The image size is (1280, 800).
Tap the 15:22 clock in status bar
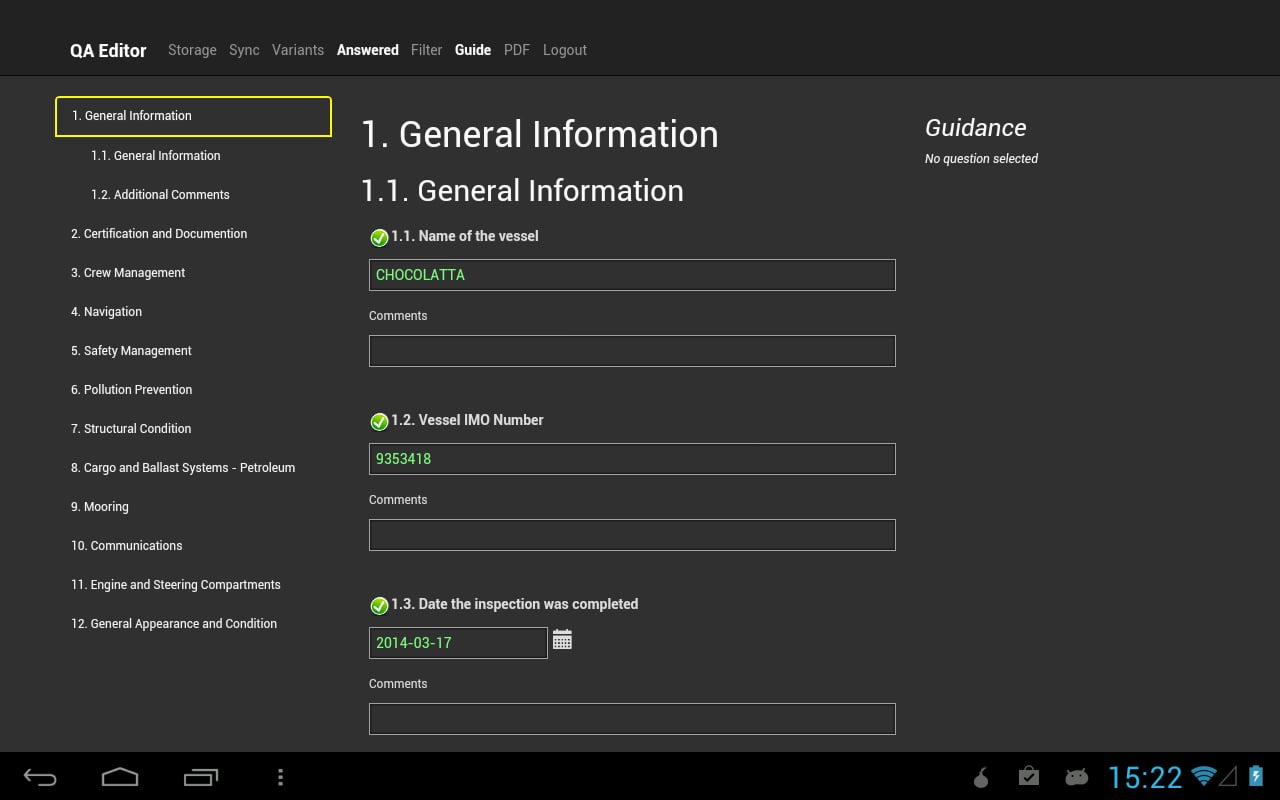[x=1145, y=777]
